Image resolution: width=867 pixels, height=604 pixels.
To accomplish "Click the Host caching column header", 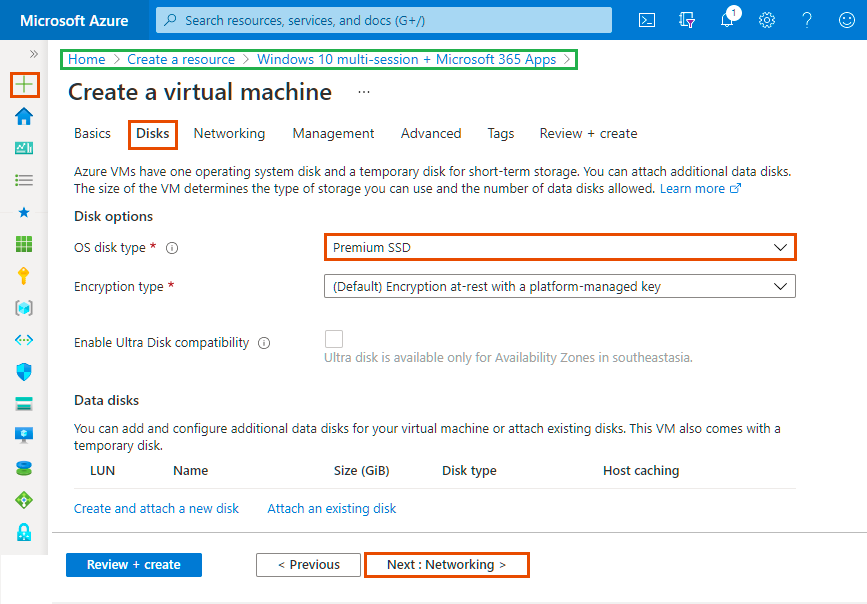I will [x=641, y=471].
